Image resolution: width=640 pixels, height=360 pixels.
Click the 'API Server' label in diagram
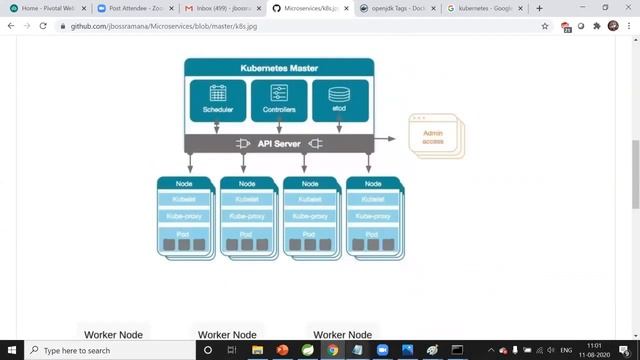(279, 144)
